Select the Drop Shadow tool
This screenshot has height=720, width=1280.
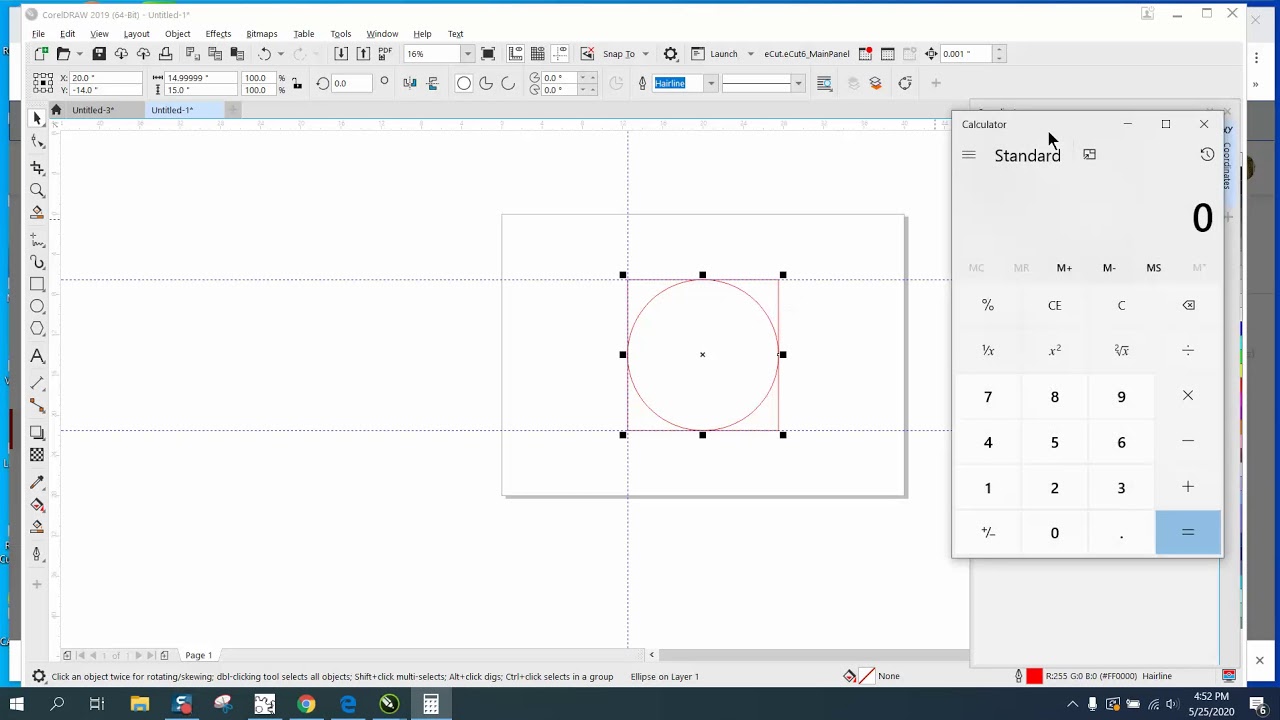click(37, 433)
